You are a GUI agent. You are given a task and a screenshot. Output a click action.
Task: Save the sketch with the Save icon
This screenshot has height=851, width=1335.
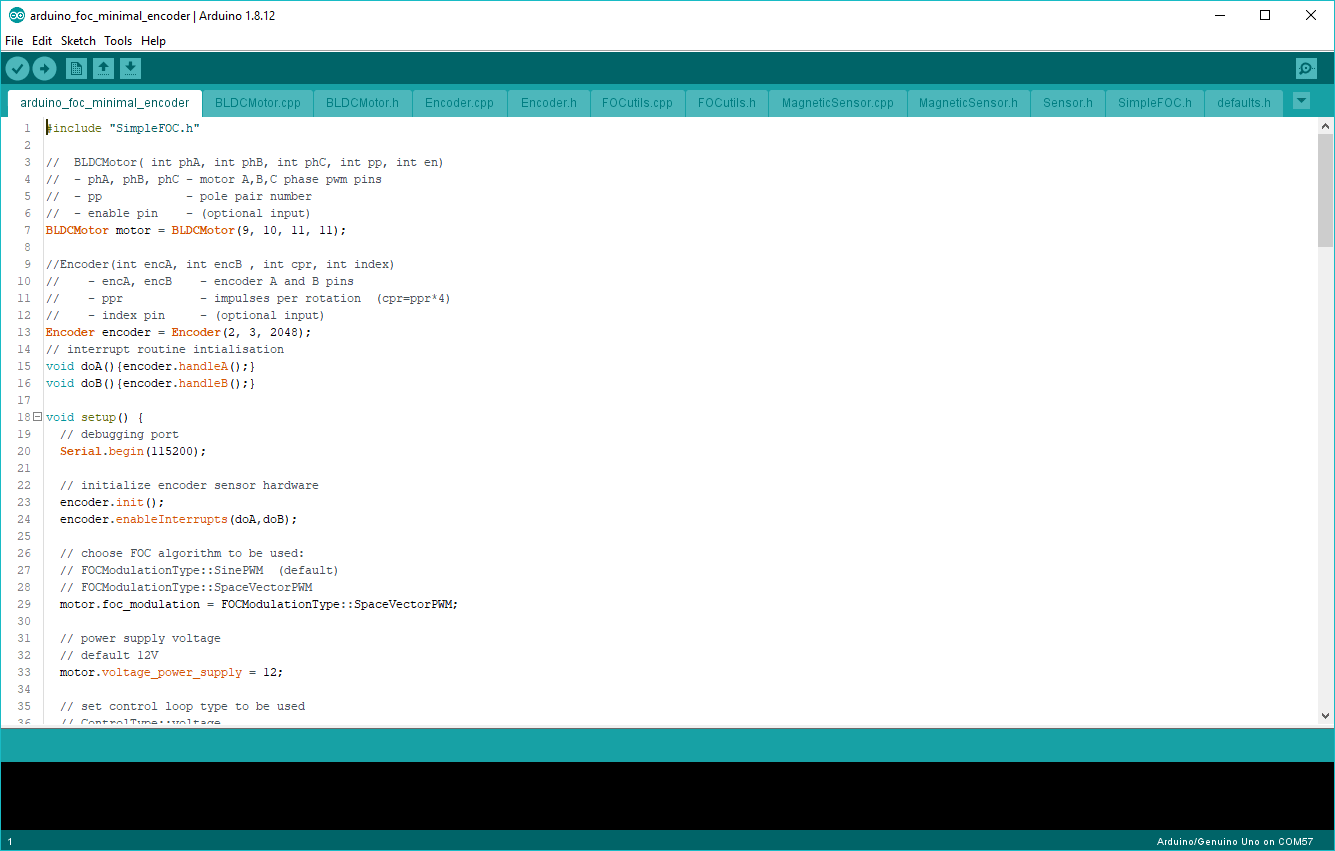131,68
